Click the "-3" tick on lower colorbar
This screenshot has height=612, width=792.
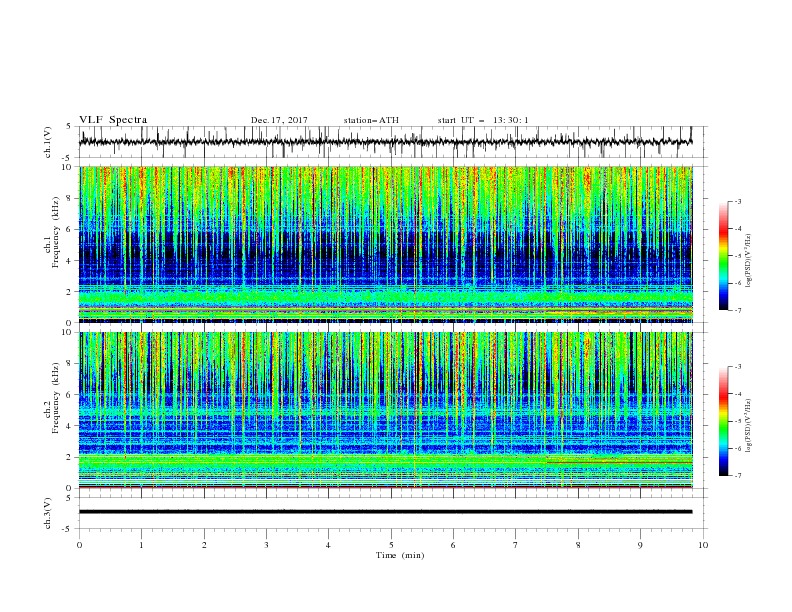click(x=738, y=367)
